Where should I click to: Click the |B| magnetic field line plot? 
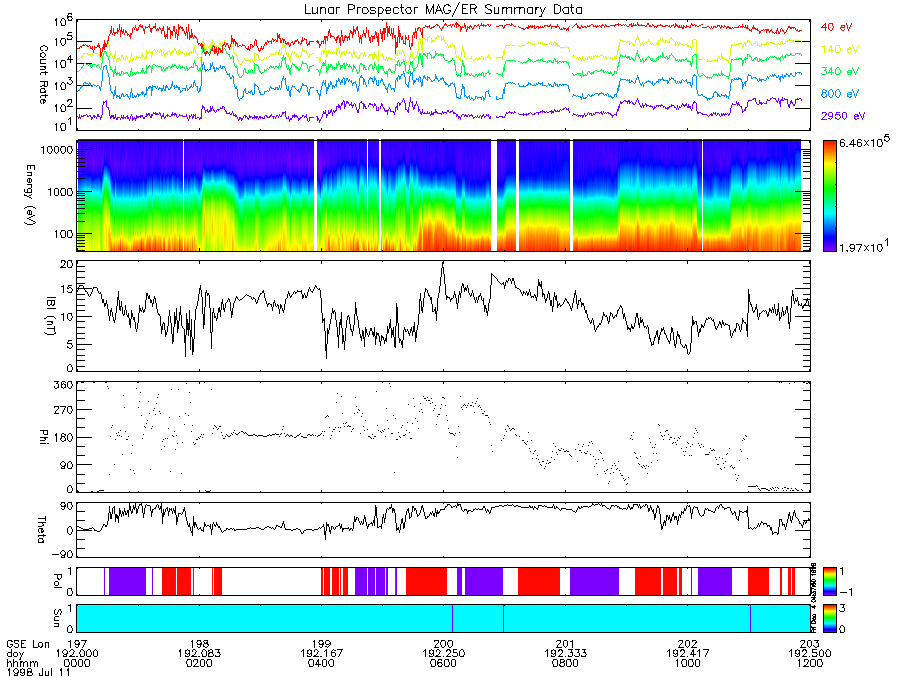(x=443, y=315)
